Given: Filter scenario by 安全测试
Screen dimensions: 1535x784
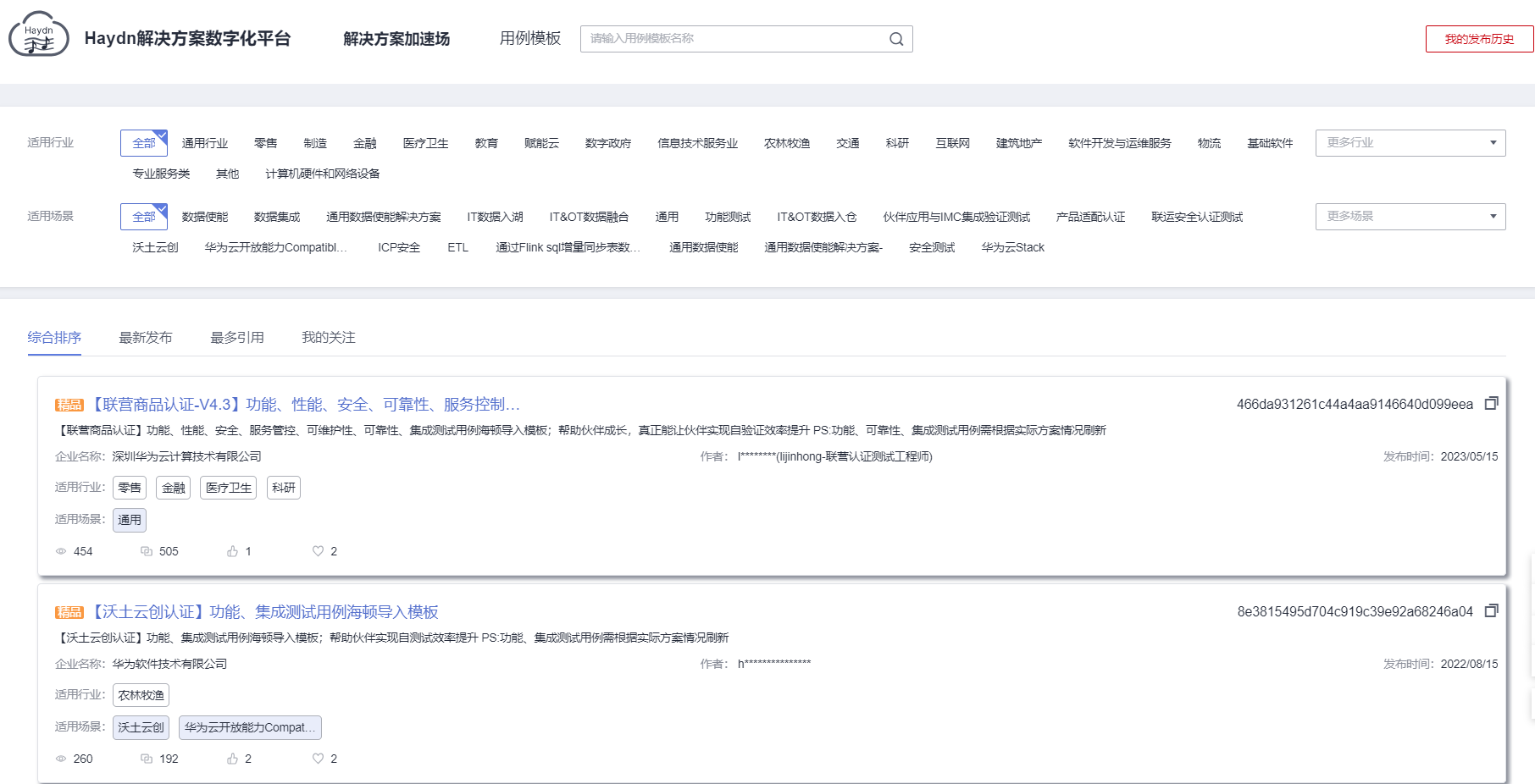Looking at the screenshot, I should [932, 247].
